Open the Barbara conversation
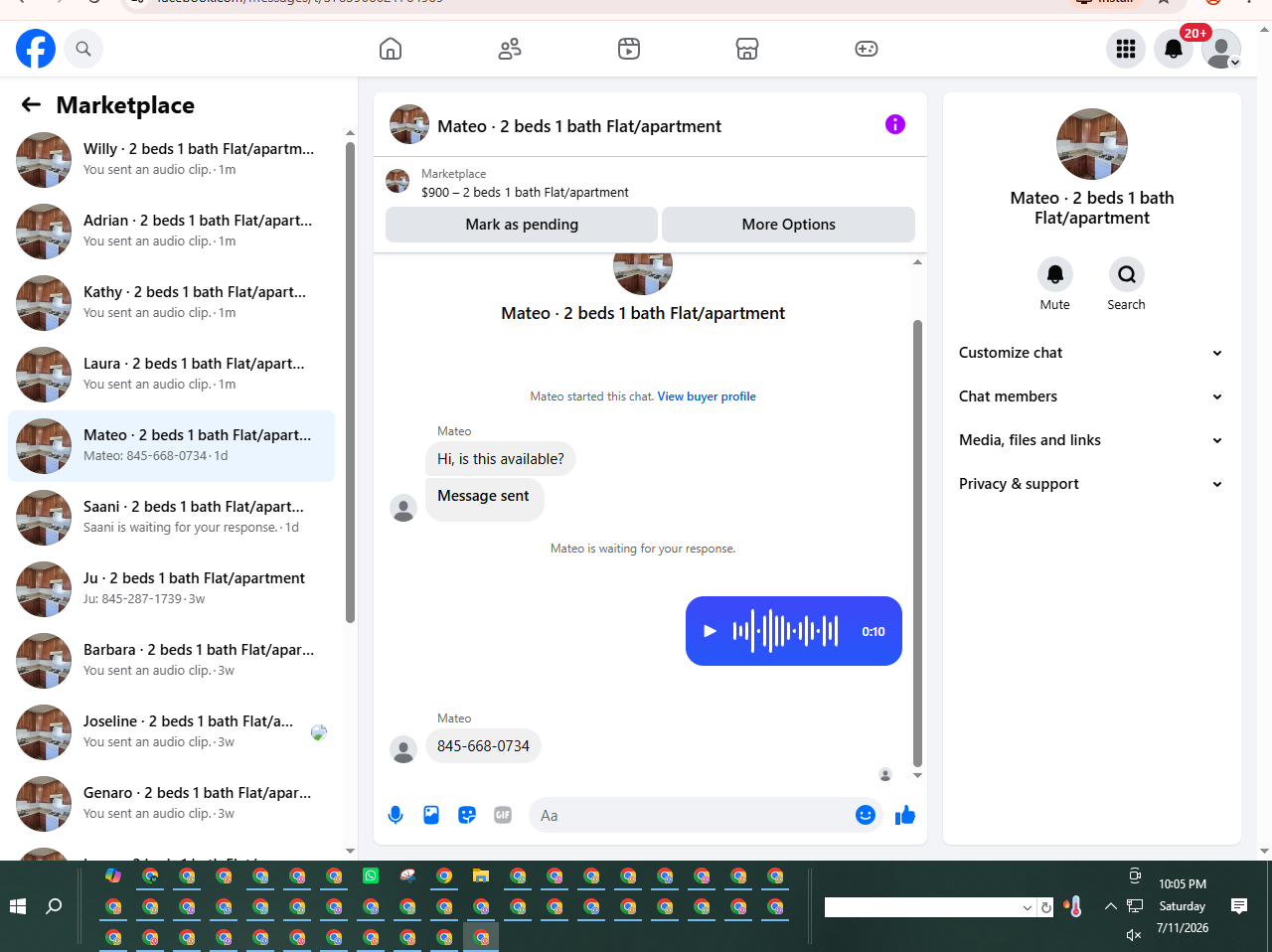The width and height of the screenshot is (1272, 952). click(172, 661)
